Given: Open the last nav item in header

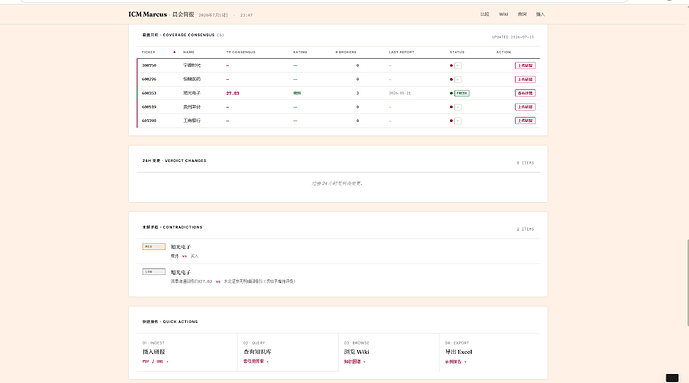Looking at the screenshot, I should 540,14.
